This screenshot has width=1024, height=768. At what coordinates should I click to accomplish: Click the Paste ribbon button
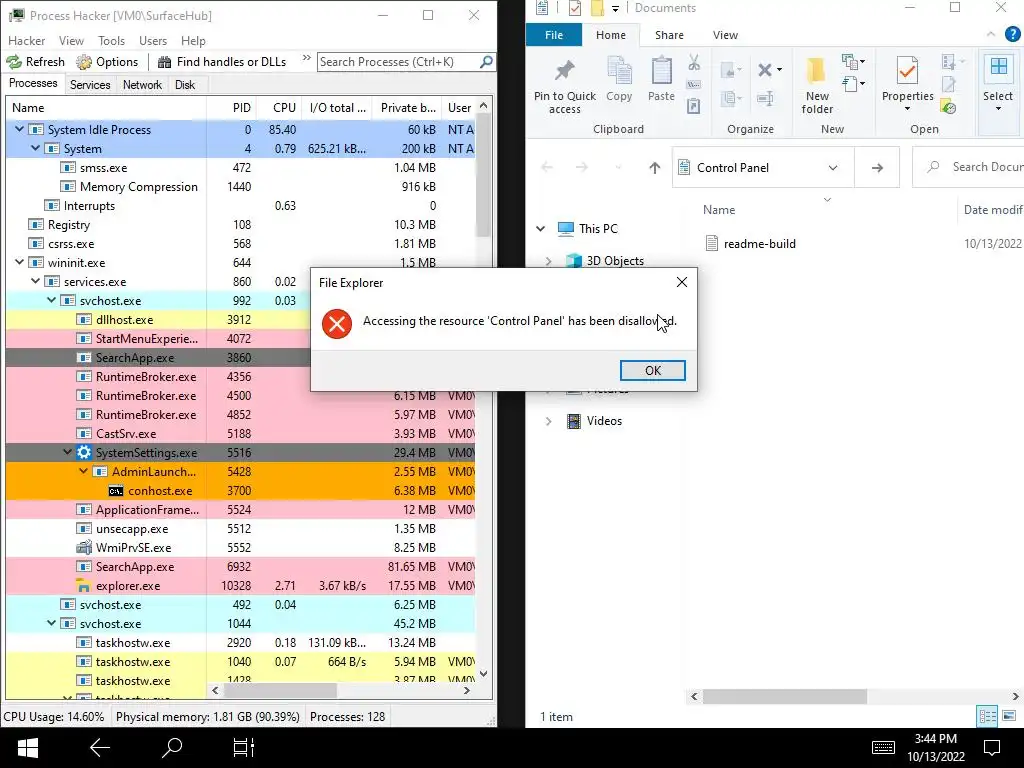coord(661,80)
